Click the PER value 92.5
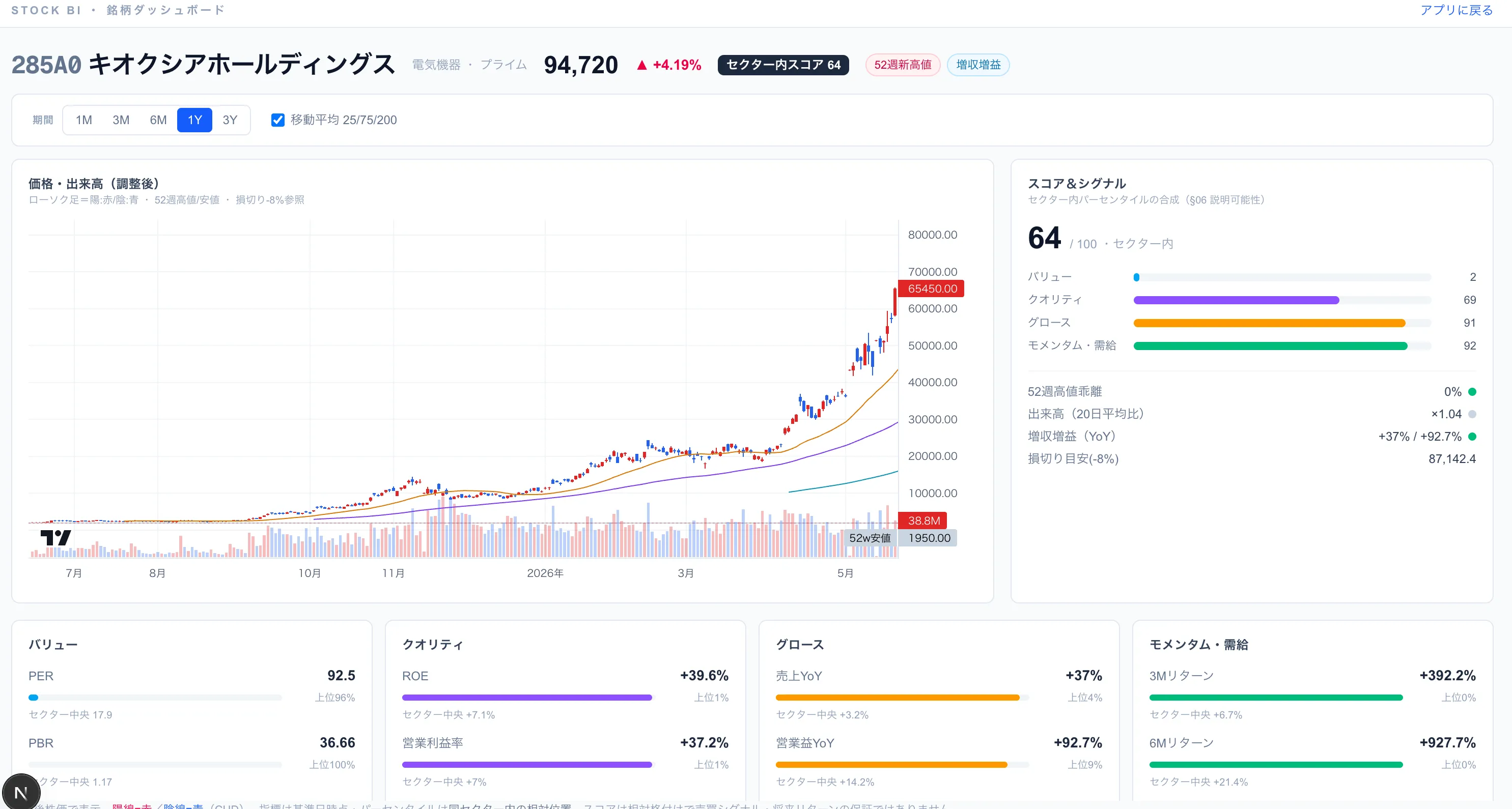Image resolution: width=1512 pixels, height=809 pixels. tap(341, 676)
